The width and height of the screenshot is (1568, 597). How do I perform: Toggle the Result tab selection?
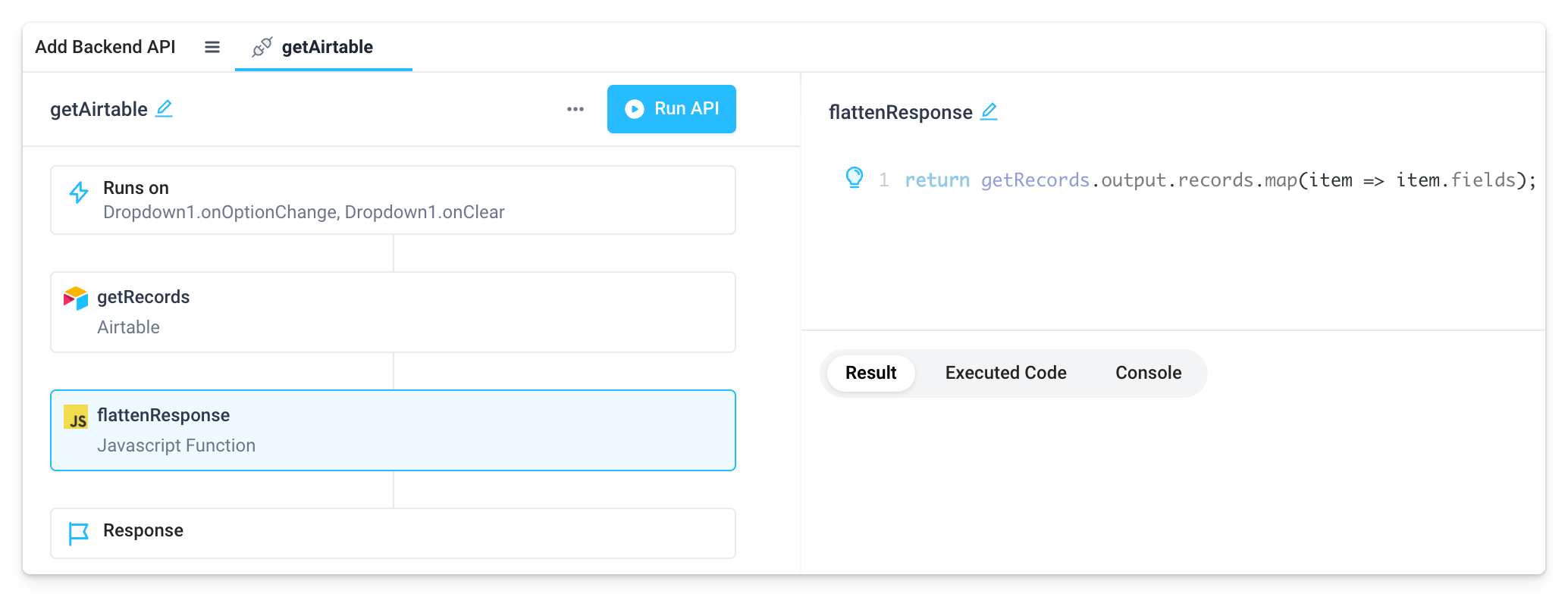coord(870,372)
